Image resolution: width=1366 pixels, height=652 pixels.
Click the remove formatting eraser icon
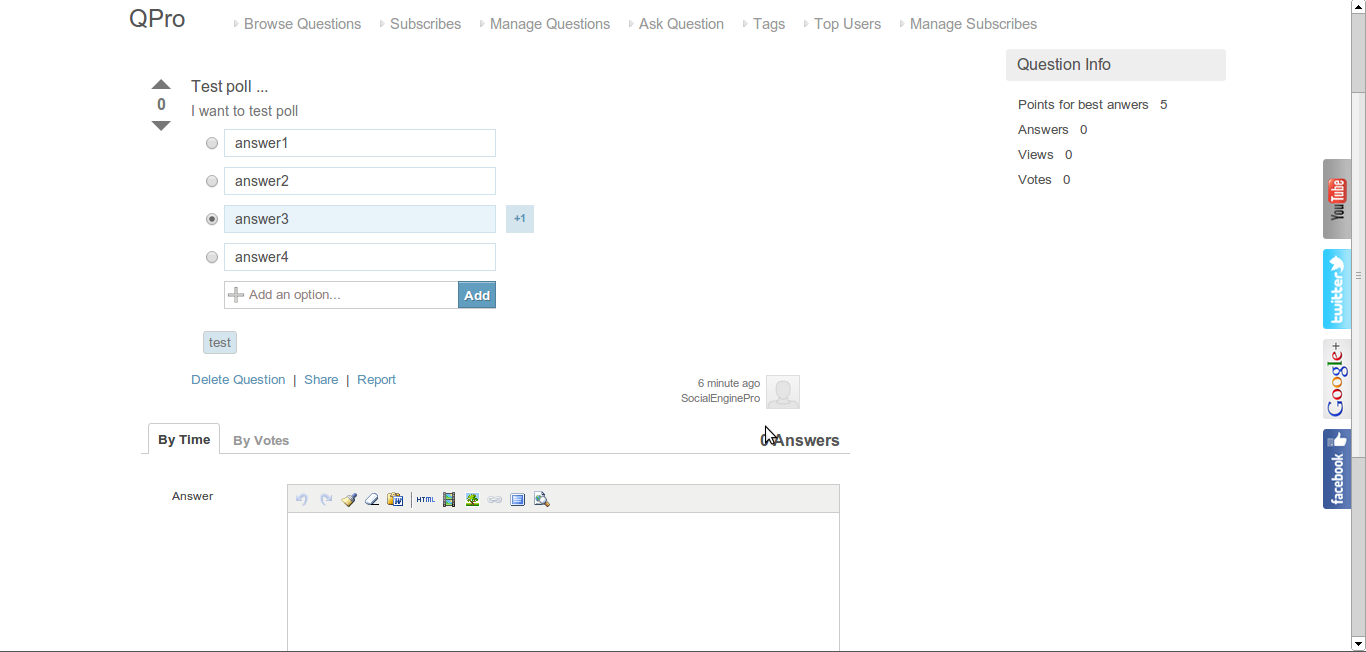[x=372, y=499]
